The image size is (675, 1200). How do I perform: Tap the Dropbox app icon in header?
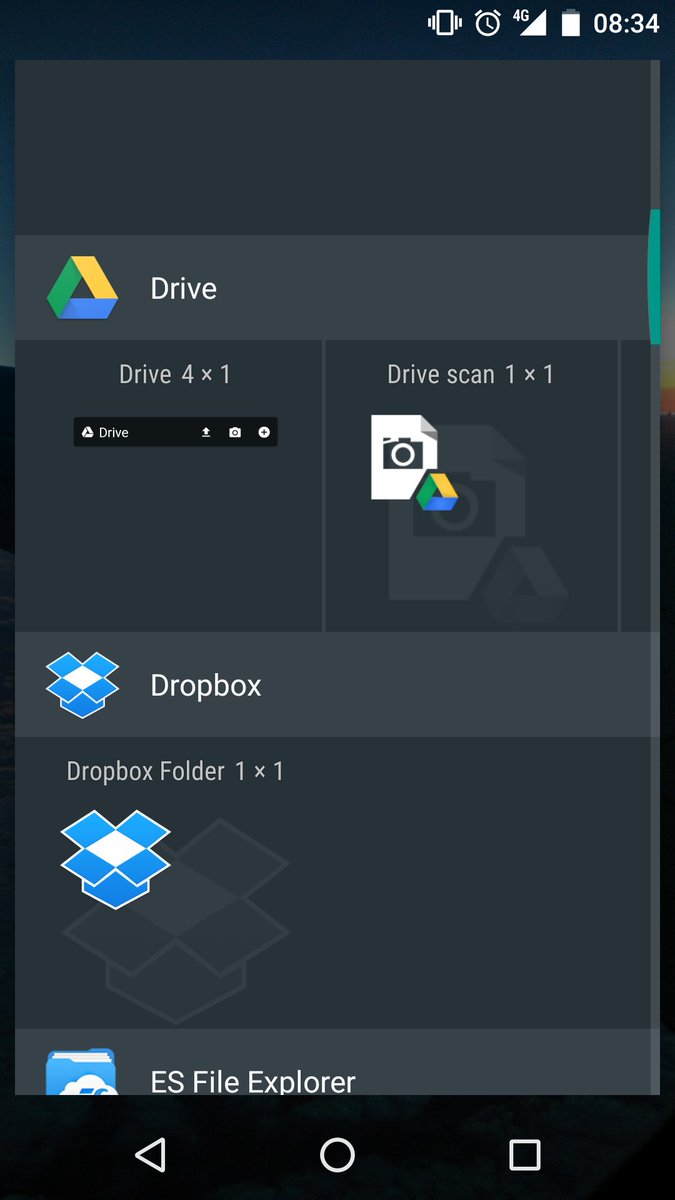pos(83,685)
